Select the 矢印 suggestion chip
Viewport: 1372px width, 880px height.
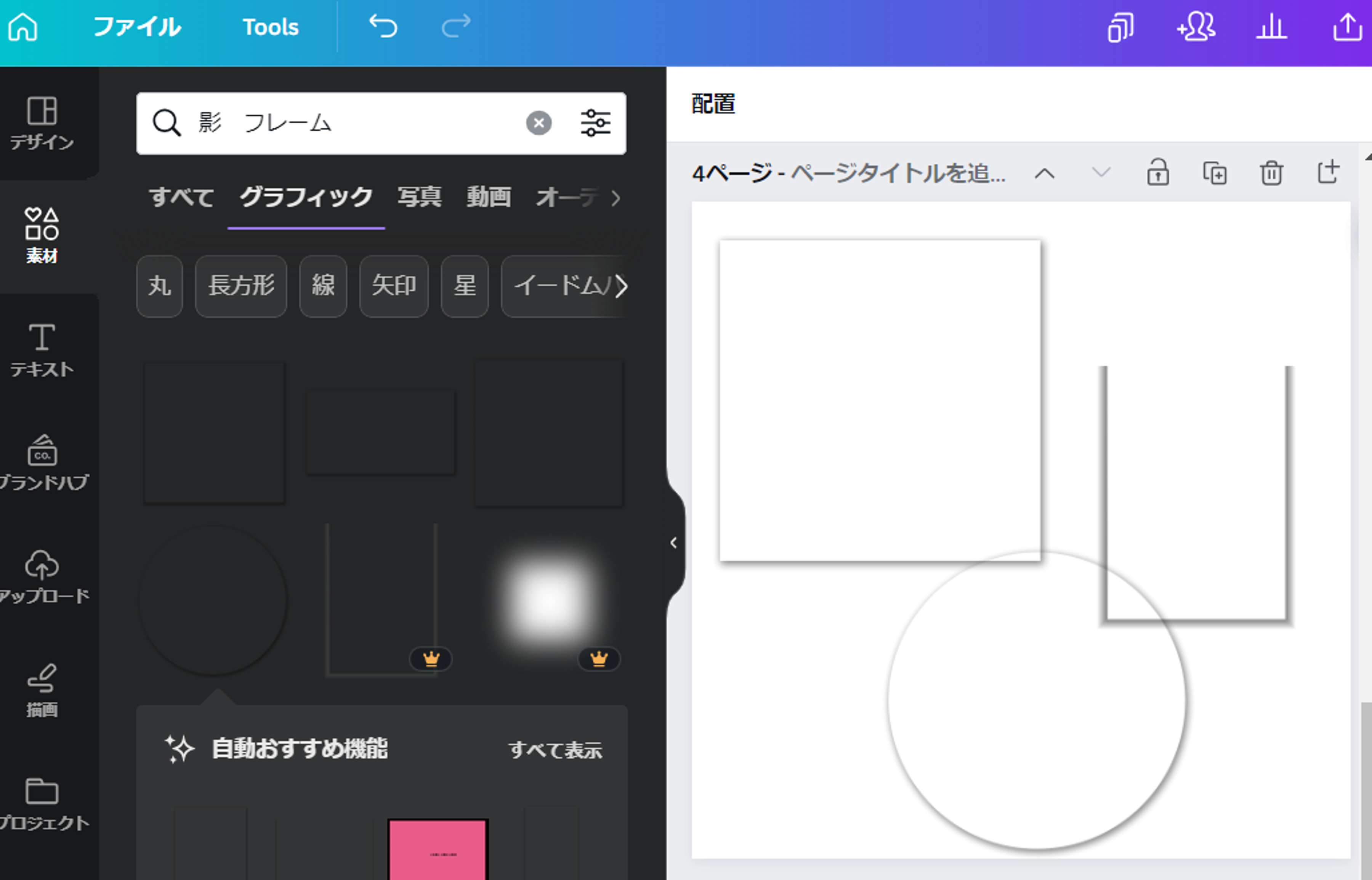point(394,286)
